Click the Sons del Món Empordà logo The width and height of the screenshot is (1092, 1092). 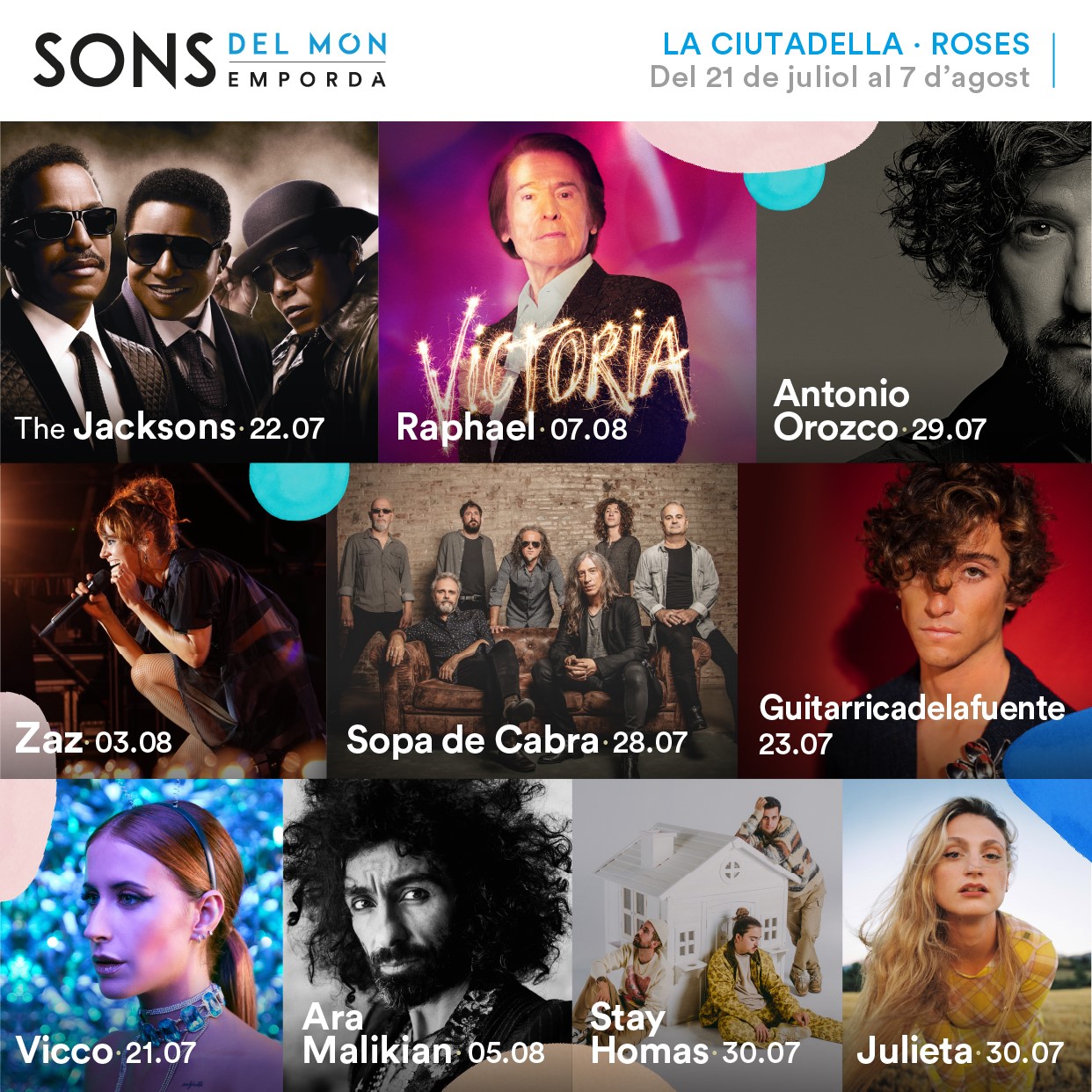[x=210, y=60]
